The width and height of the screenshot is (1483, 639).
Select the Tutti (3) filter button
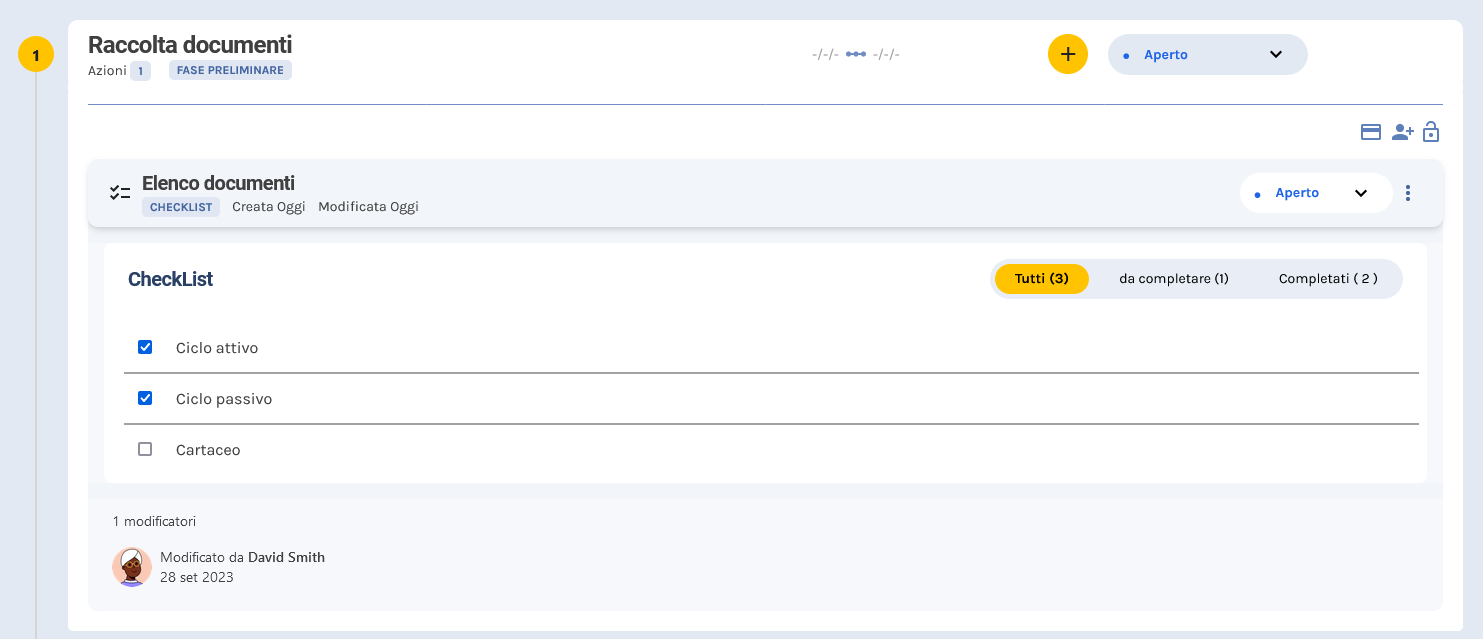(x=1041, y=279)
